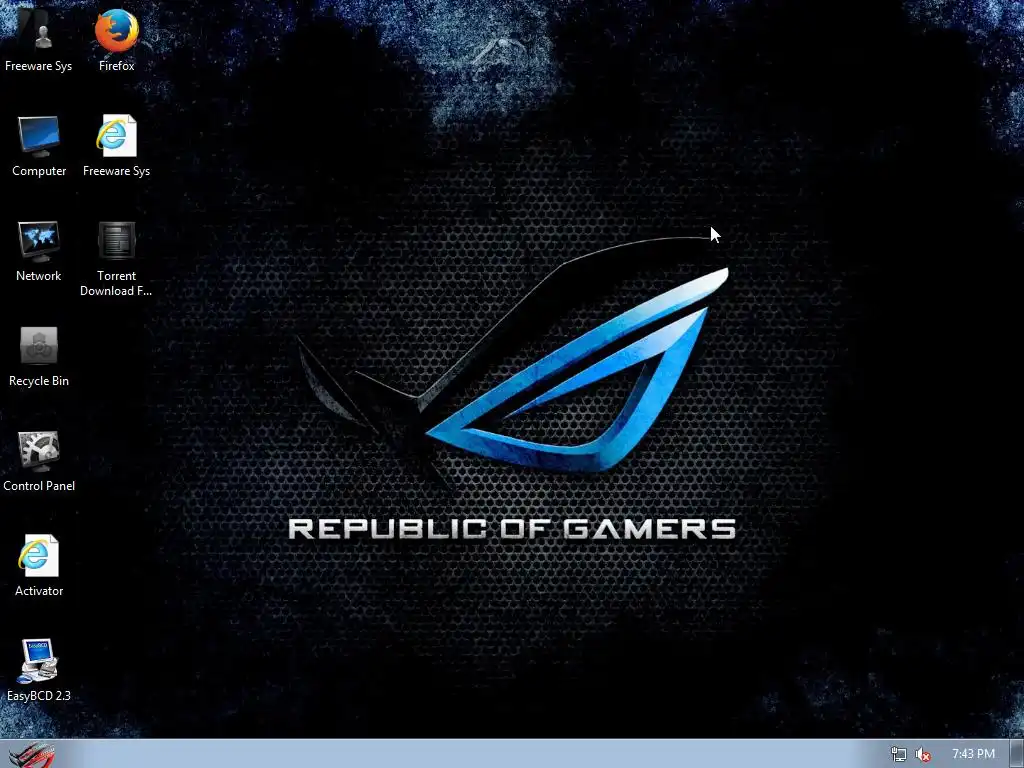This screenshot has height=768, width=1024.
Task: Launch Control Panel from the desktop
Action: coord(39,461)
